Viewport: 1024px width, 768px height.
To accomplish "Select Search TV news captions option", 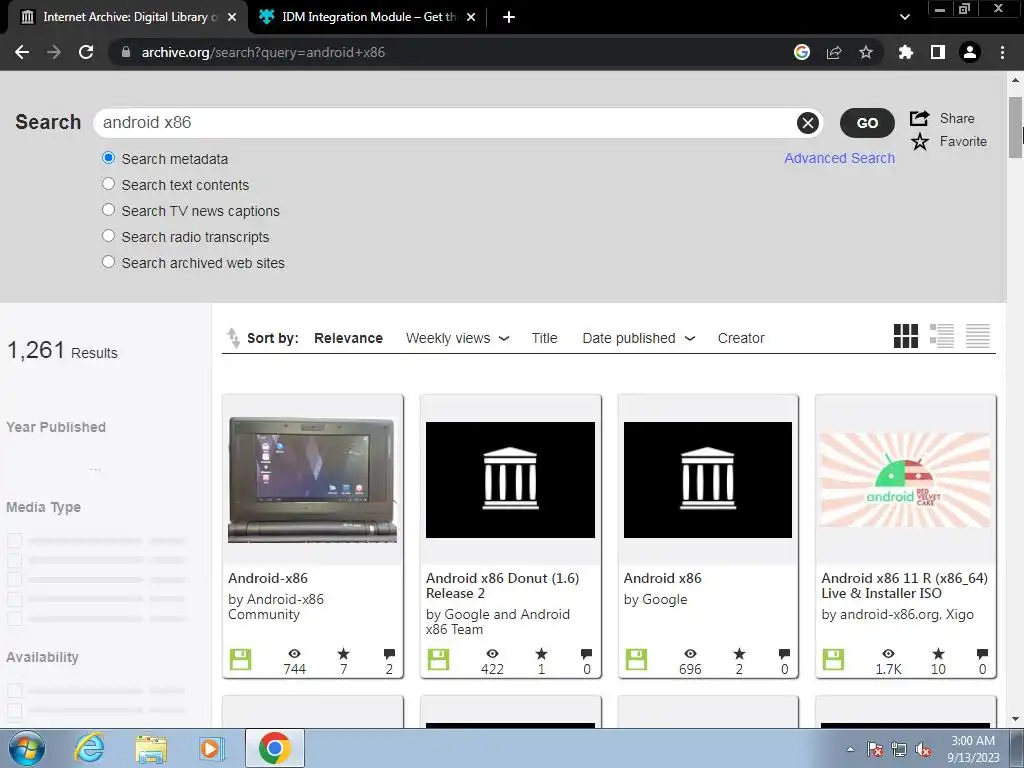I will (108, 210).
